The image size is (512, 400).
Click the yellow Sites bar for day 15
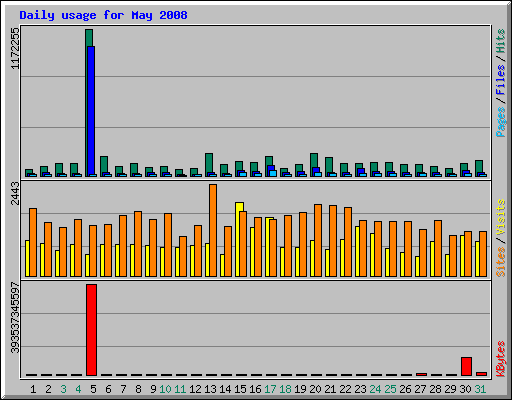pos(239,239)
